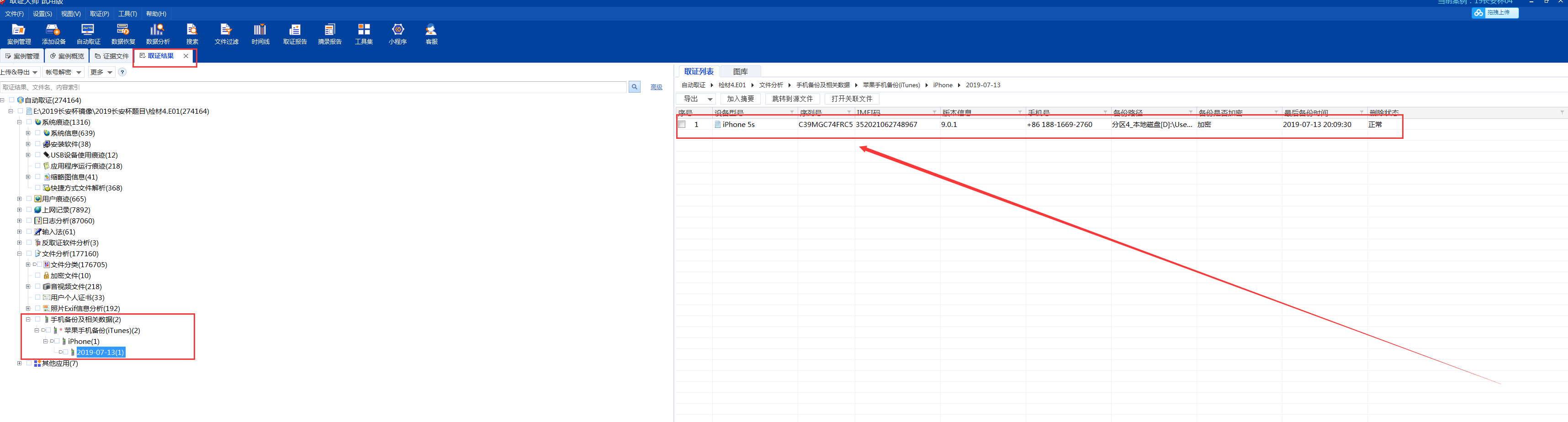Image resolution: width=1568 pixels, height=422 pixels.
Task: Select 用户个人证书(33) tree node
Action: (x=77, y=297)
